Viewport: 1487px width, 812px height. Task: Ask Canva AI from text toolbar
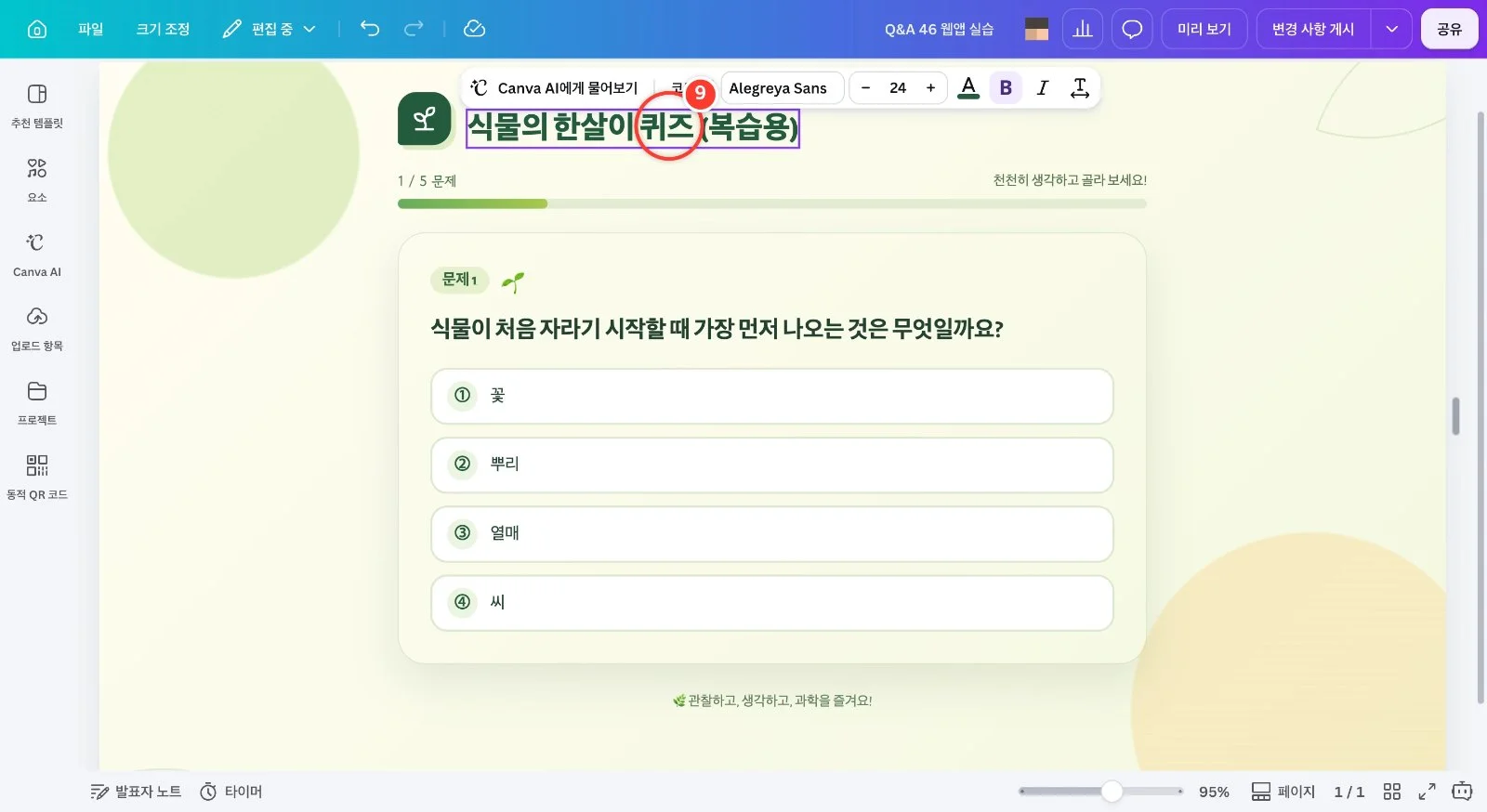click(x=554, y=88)
